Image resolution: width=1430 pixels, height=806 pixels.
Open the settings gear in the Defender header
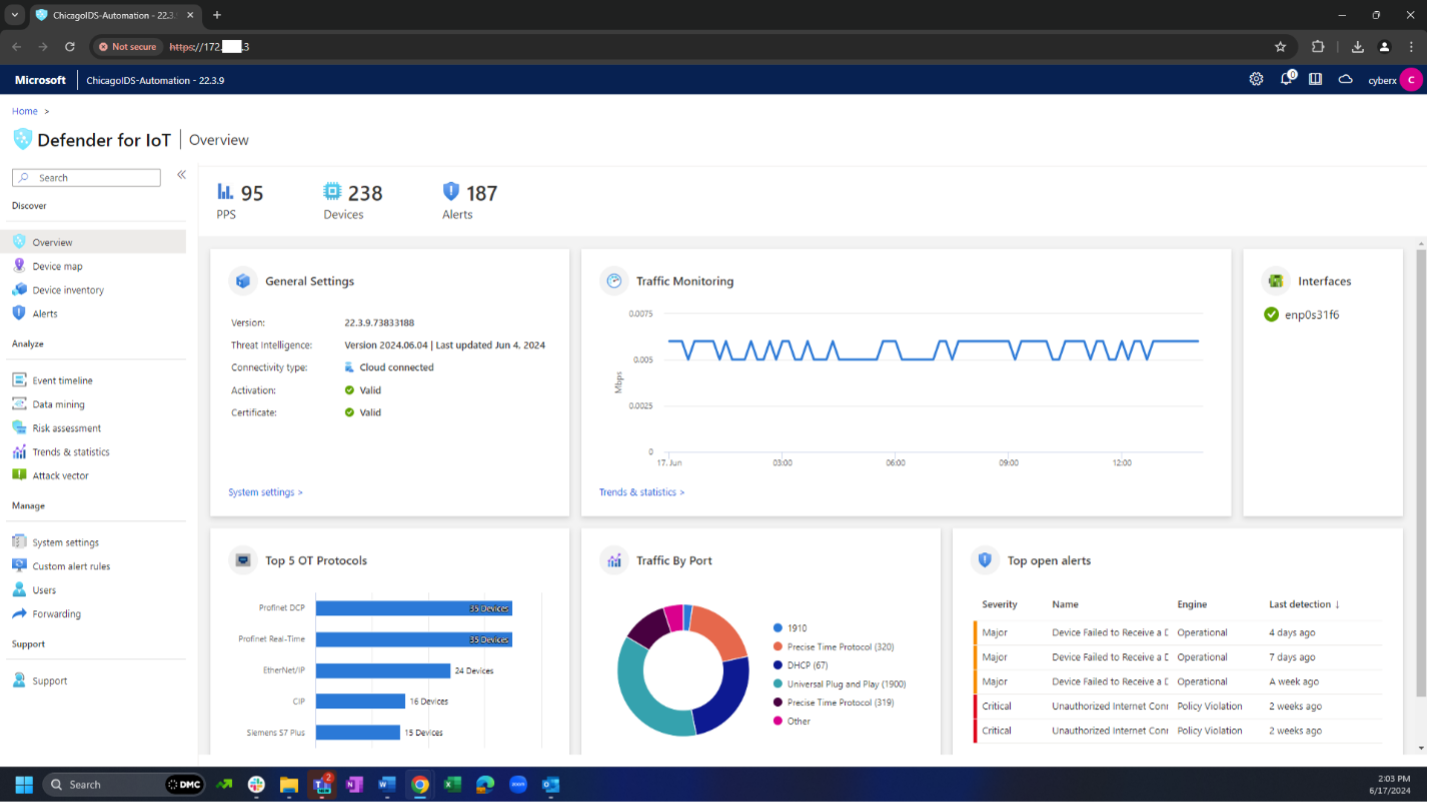coord(1256,80)
